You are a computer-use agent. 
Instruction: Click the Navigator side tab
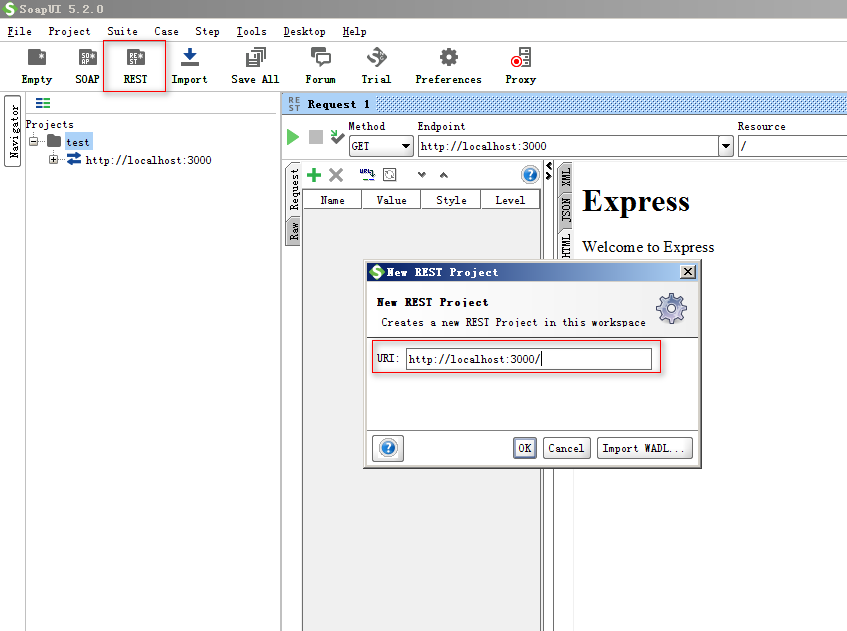(x=13, y=131)
